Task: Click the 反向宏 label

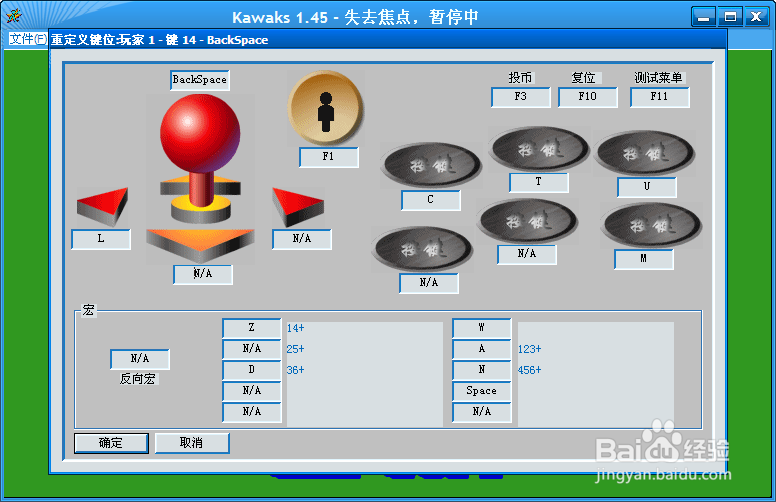Action: pos(138,379)
